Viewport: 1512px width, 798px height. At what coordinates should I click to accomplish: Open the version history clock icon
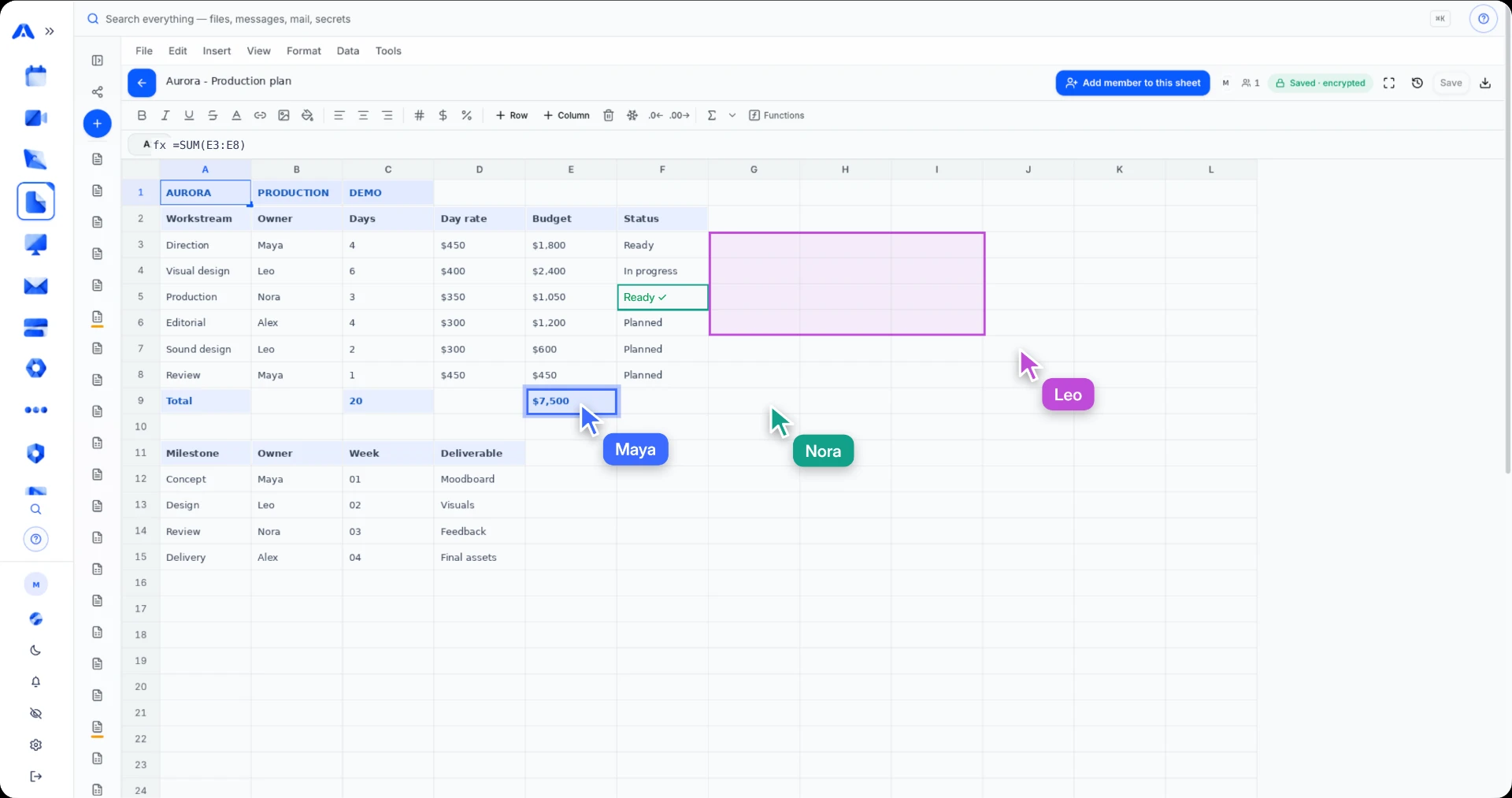point(1417,83)
